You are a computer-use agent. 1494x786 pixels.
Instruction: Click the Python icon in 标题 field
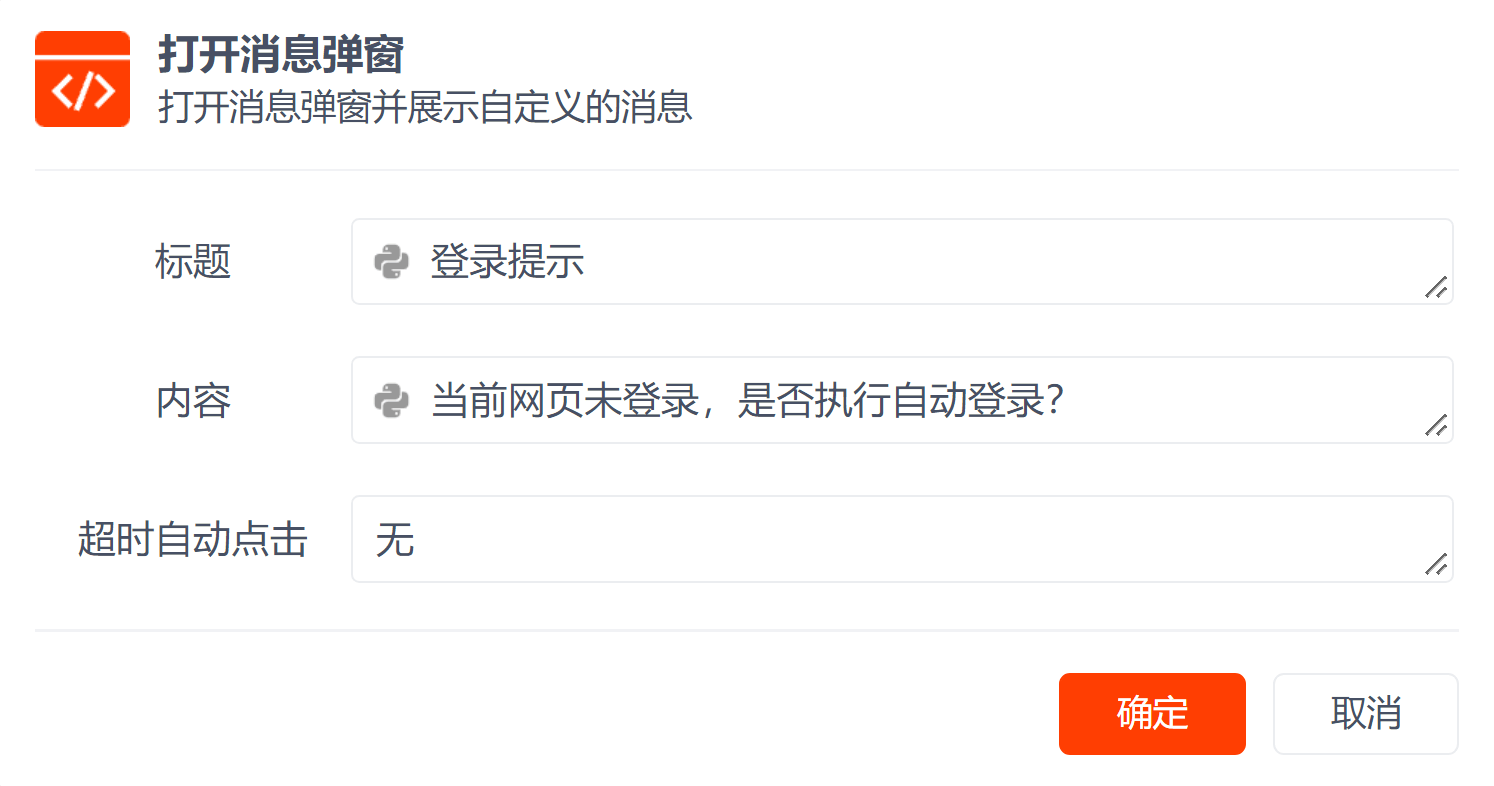coord(391,262)
